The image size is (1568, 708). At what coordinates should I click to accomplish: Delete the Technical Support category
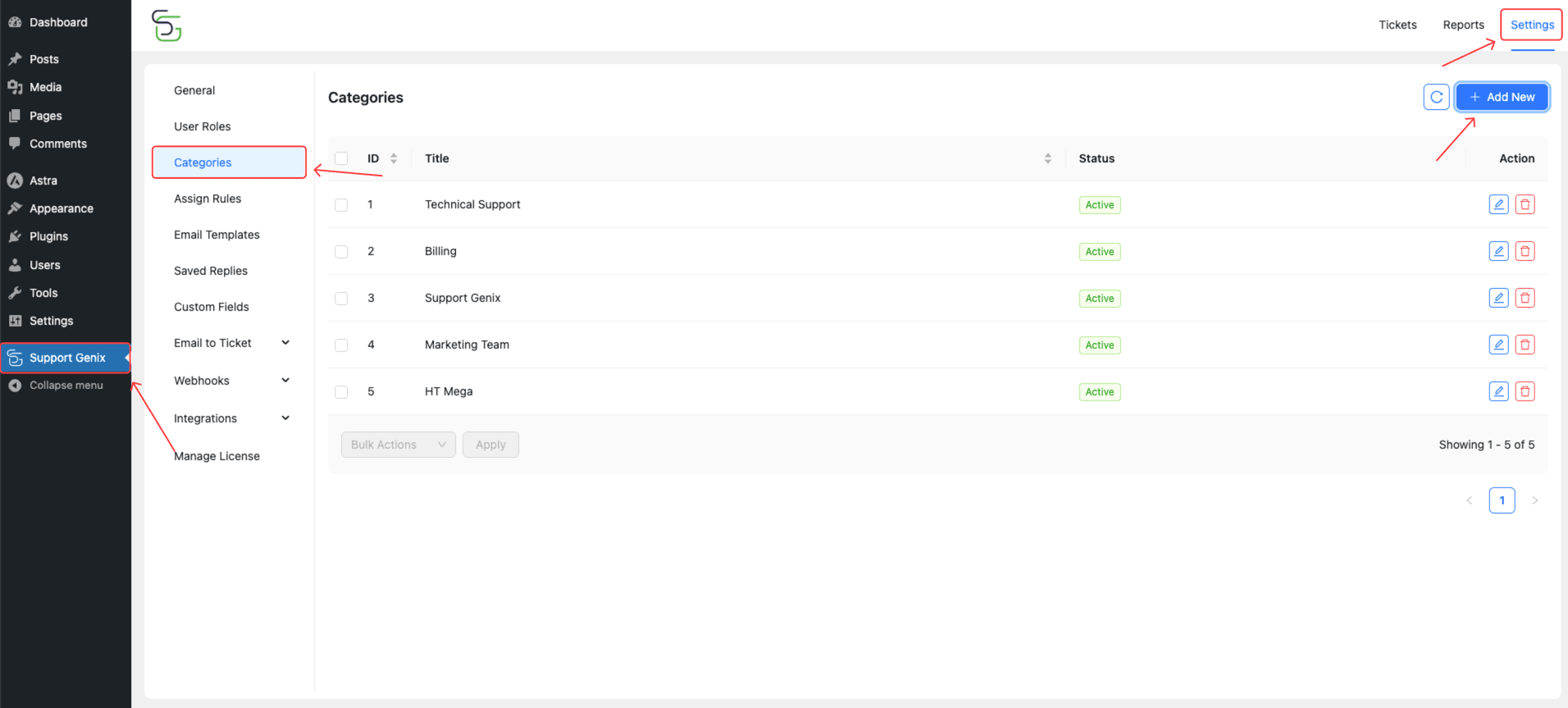1525,204
